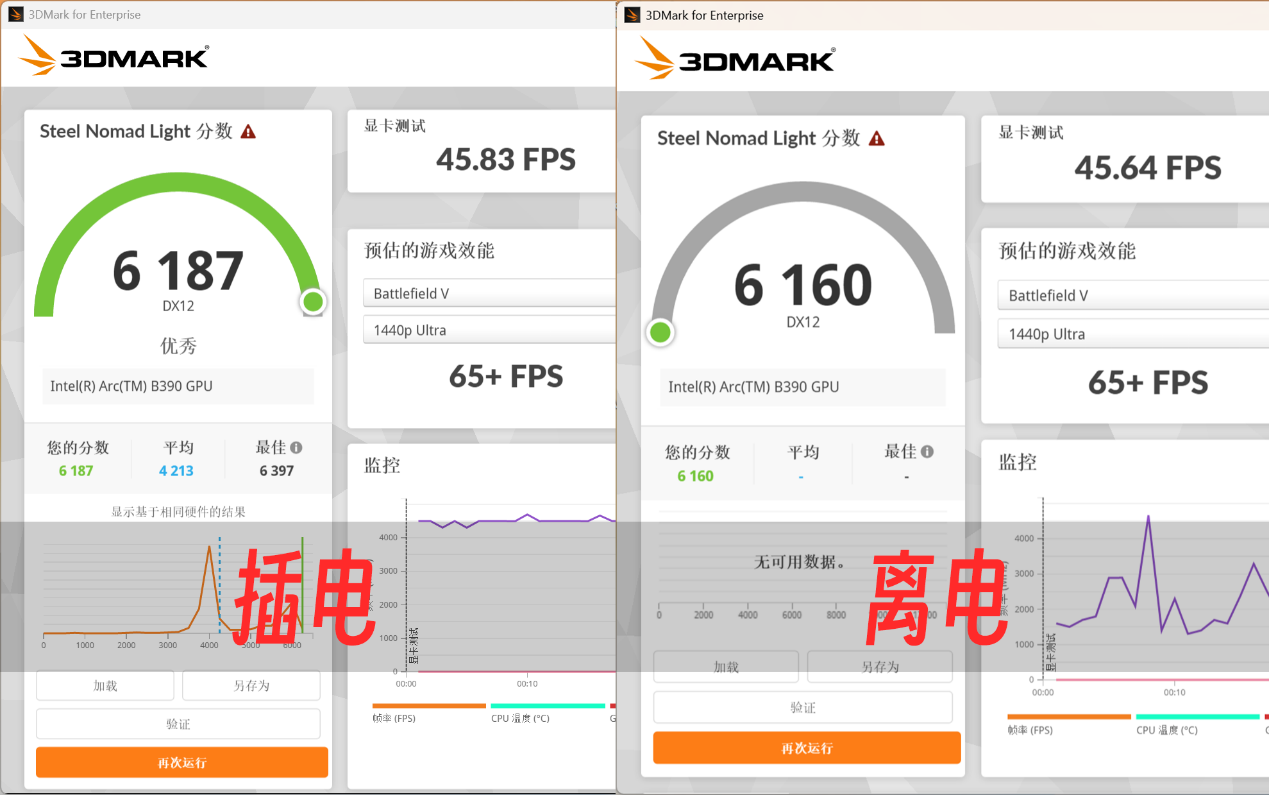Click the 3DMark logo in left window
Screen dimensions: 1269x795
(113, 56)
